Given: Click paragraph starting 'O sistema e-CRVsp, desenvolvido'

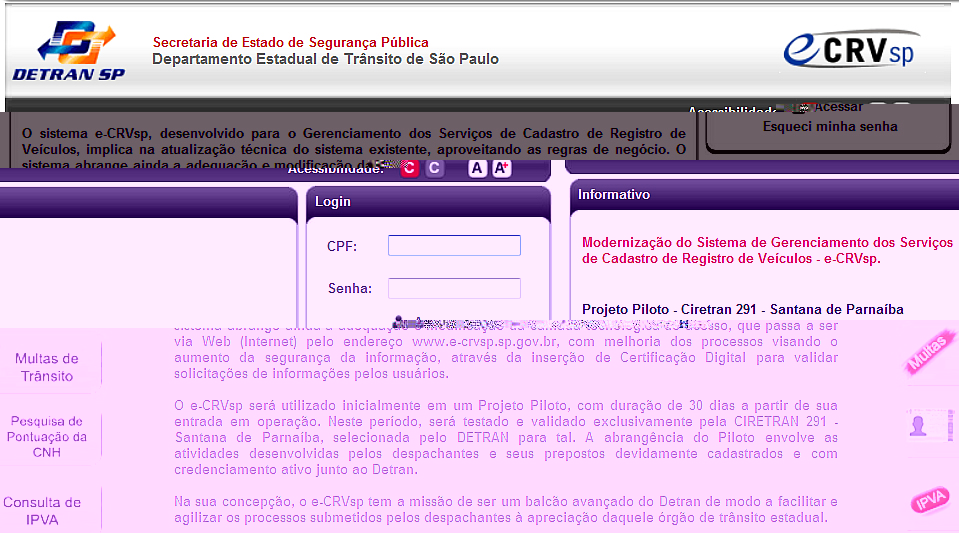Looking at the screenshot, I should 354,149.
